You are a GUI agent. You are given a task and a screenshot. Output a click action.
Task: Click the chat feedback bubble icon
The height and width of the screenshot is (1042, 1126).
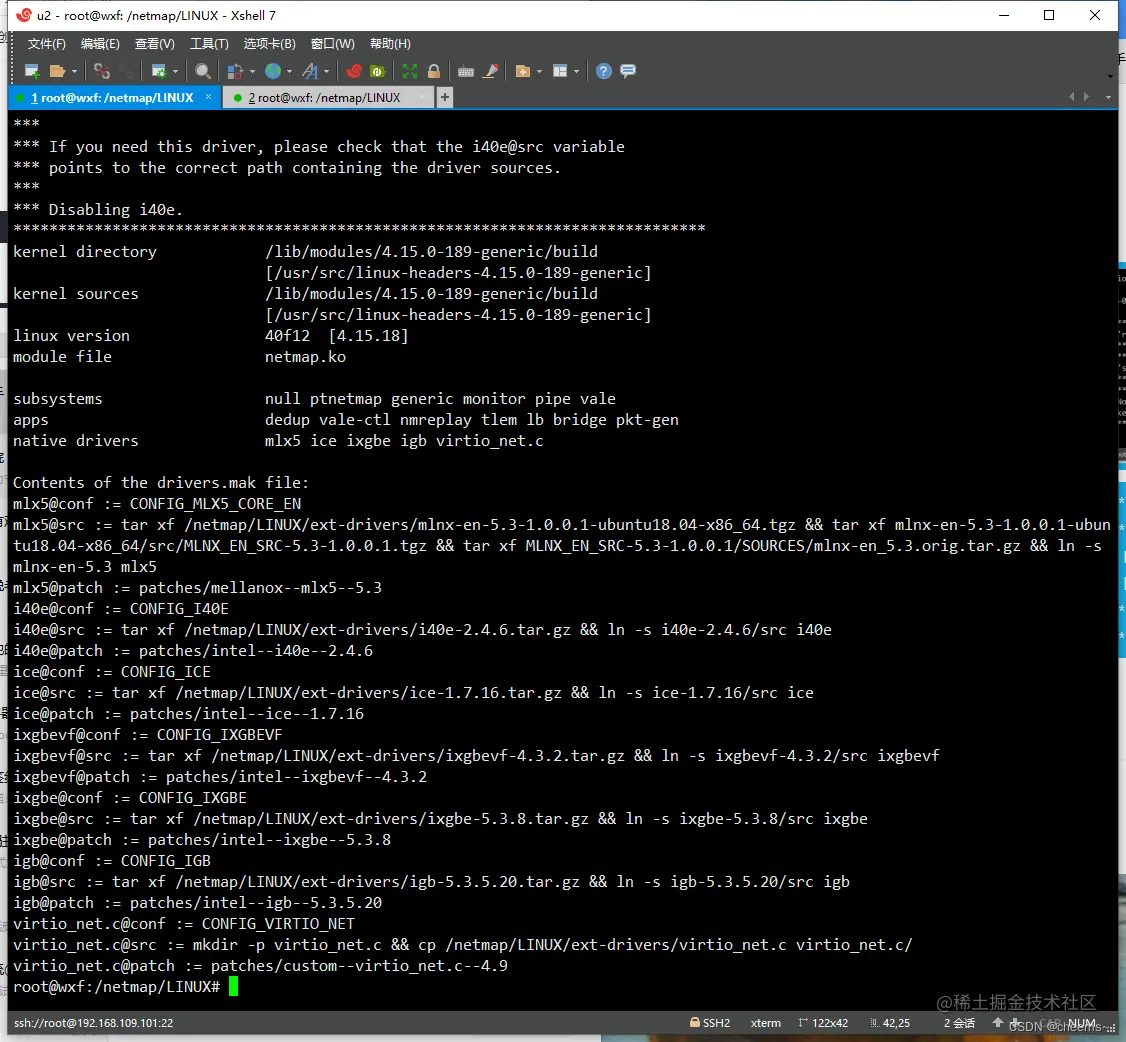(628, 71)
